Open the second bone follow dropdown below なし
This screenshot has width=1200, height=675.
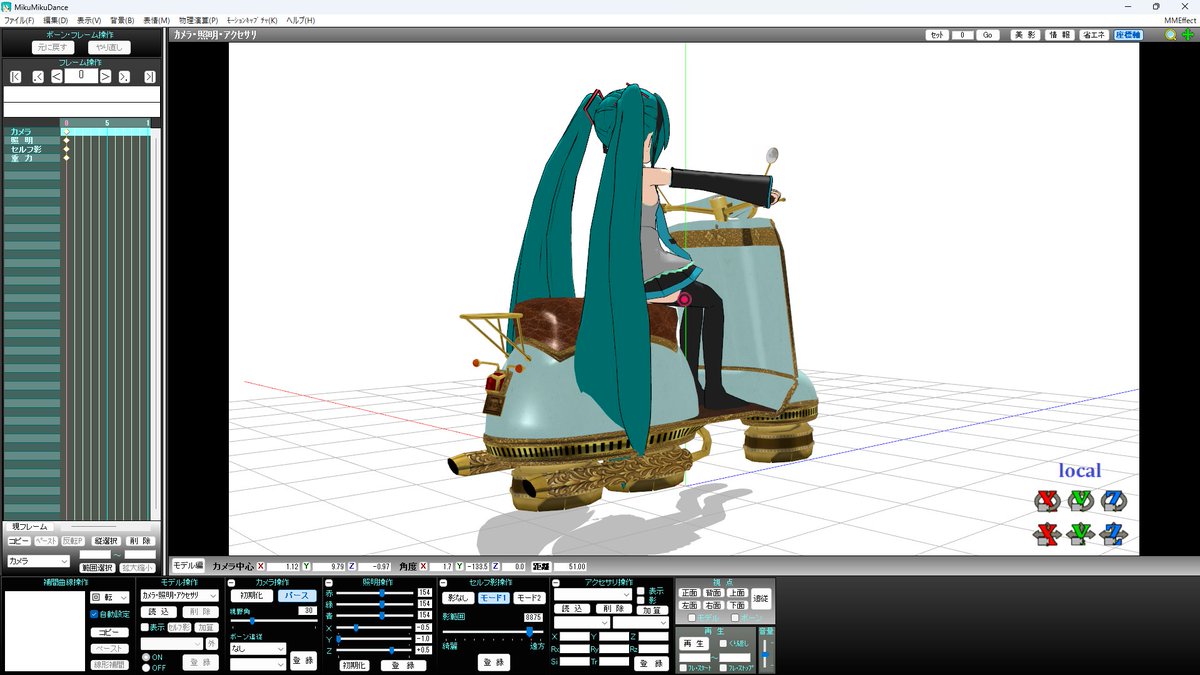pos(257,663)
